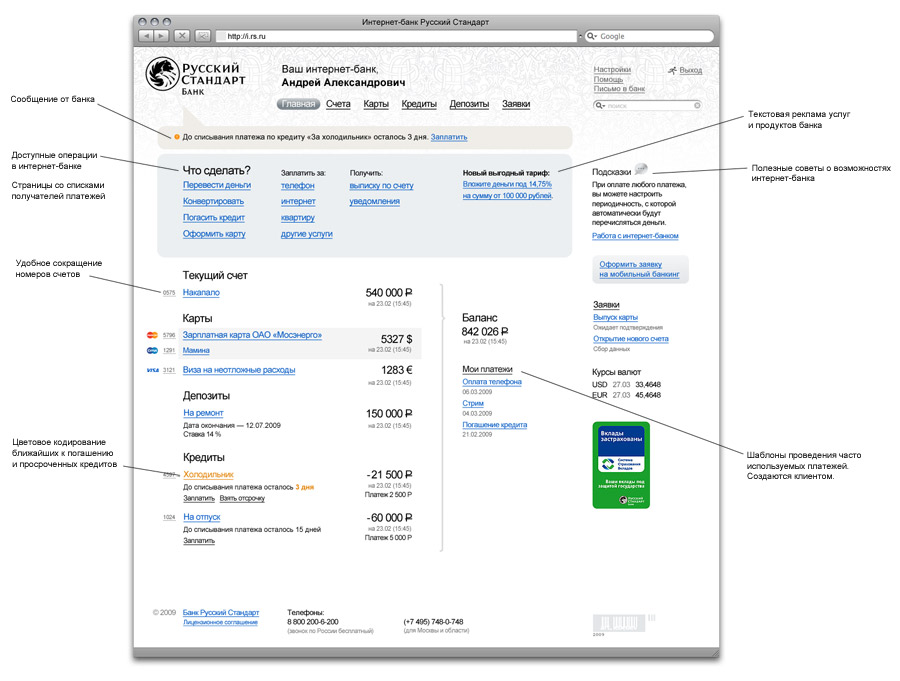Viewport: 900px width, 681px height.
Task: Click Заплатить link in the bank message
Action: [x=448, y=137]
